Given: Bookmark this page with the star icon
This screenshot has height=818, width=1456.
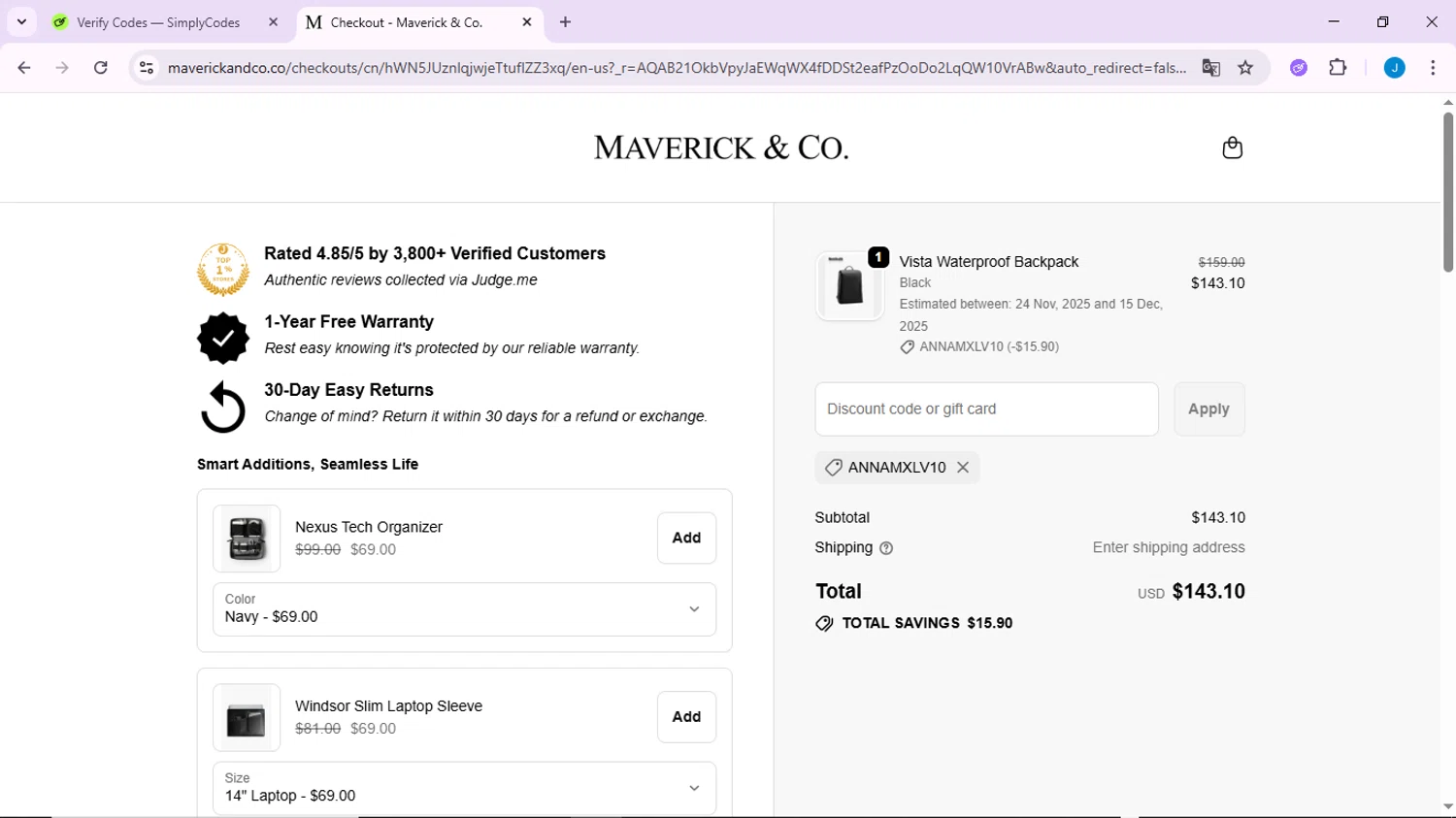Looking at the screenshot, I should (1245, 68).
